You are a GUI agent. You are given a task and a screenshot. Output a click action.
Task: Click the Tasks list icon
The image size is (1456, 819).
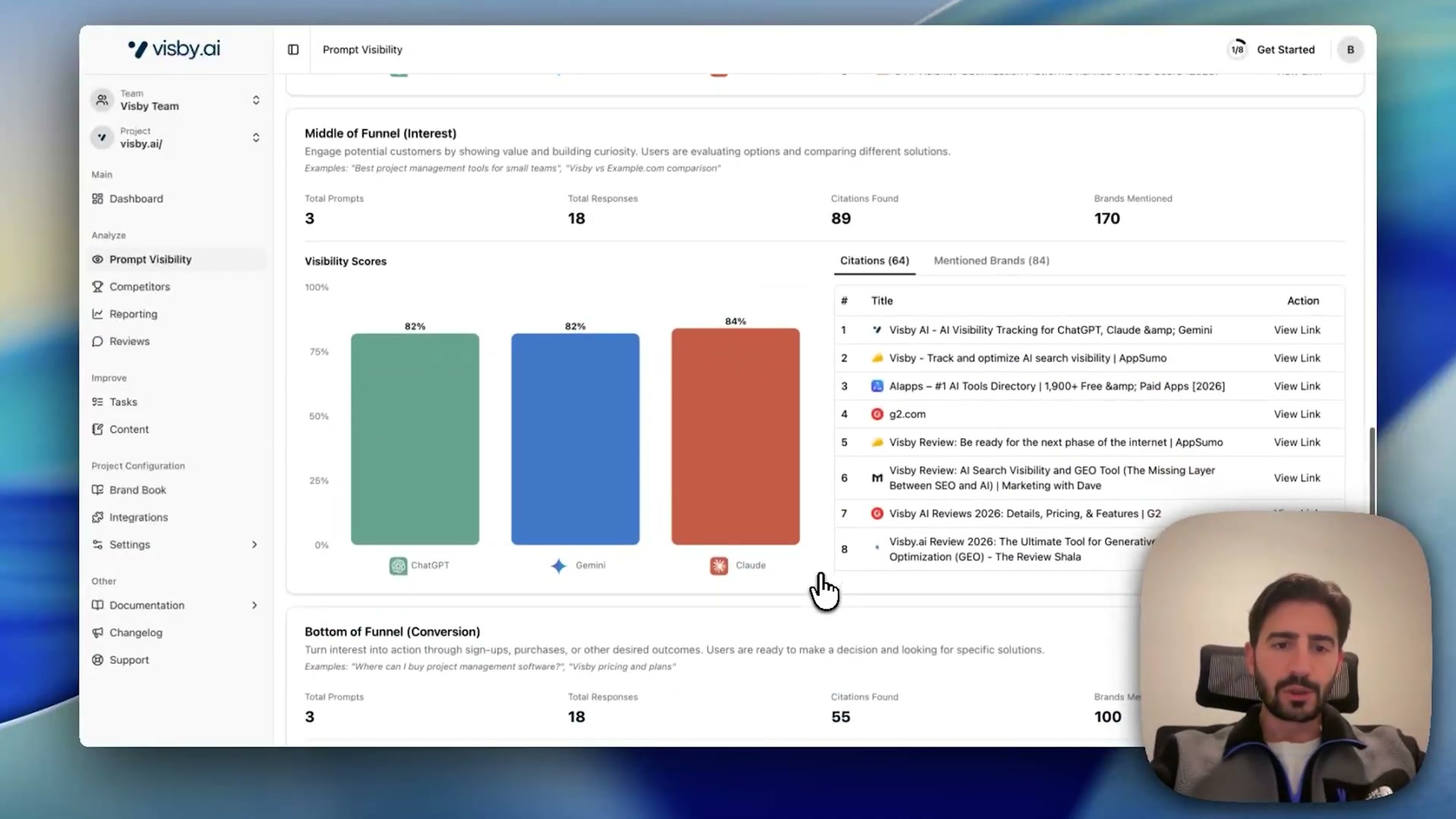[x=97, y=402]
